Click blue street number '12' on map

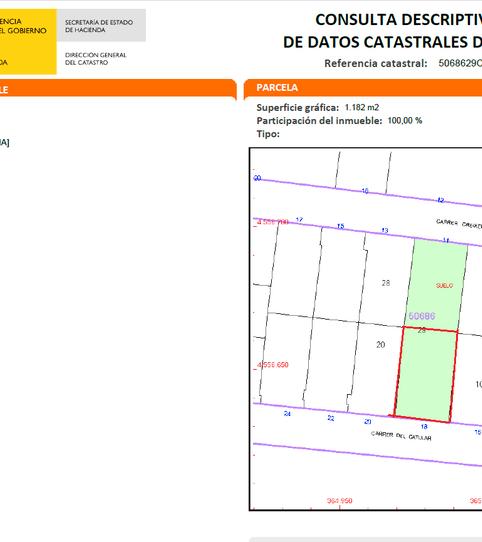tap(441, 200)
